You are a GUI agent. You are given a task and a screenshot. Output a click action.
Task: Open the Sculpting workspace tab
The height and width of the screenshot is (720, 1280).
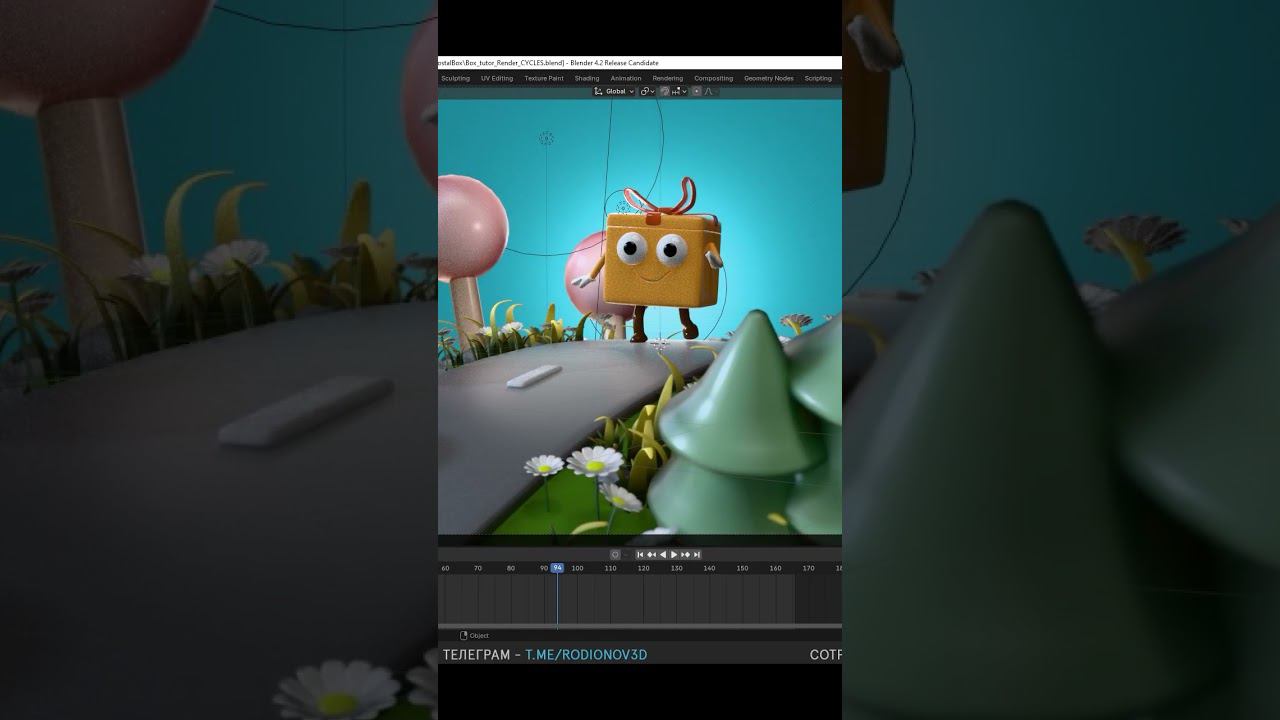click(455, 78)
